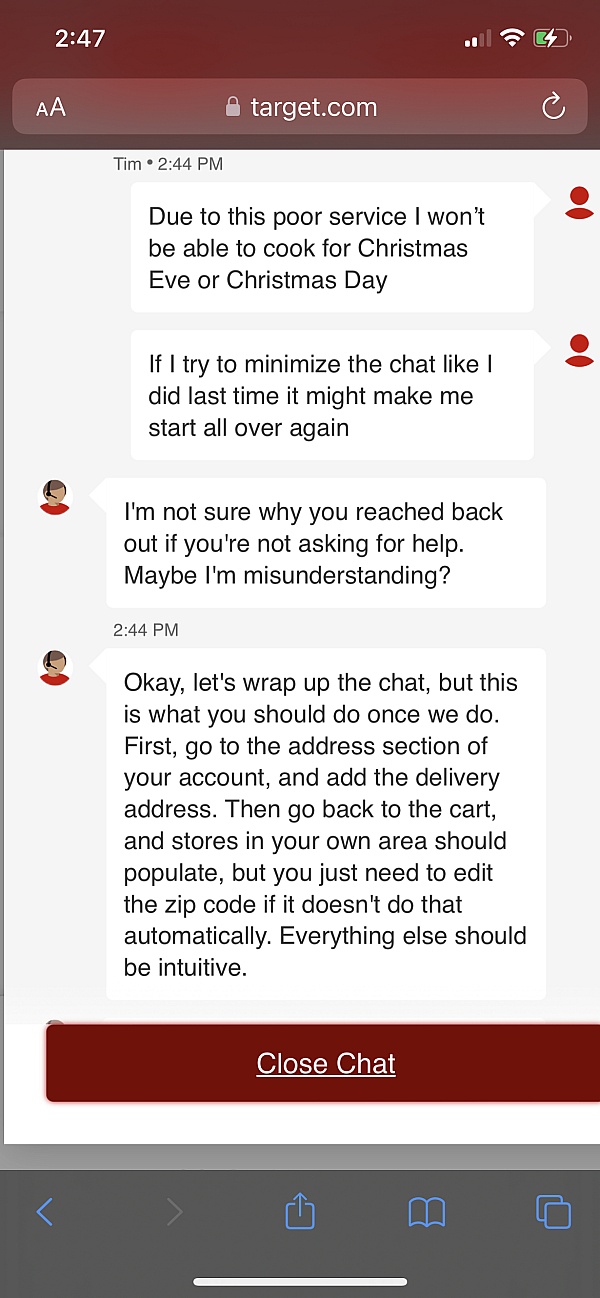The height and width of the screenshot is (1298, 600).
Task: Tap agent avatar beside "I'm not sure" message
Action: pyautogui.click(x=55, y=496)
